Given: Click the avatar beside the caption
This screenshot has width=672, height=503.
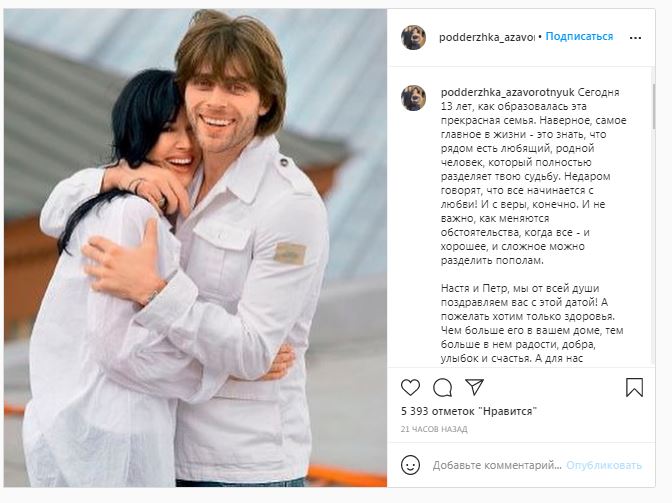Looking at the screenshot, I should click(413, 98).
